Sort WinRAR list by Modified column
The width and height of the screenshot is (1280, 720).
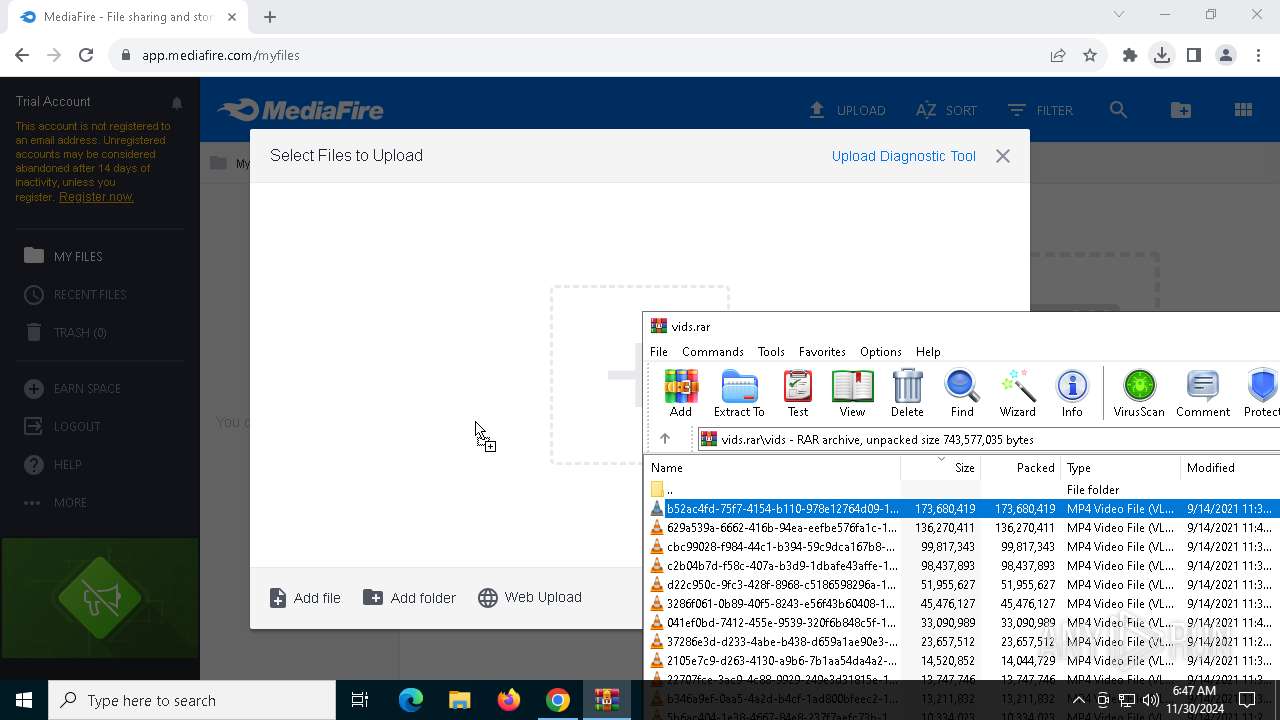[x=1231, y=468]
